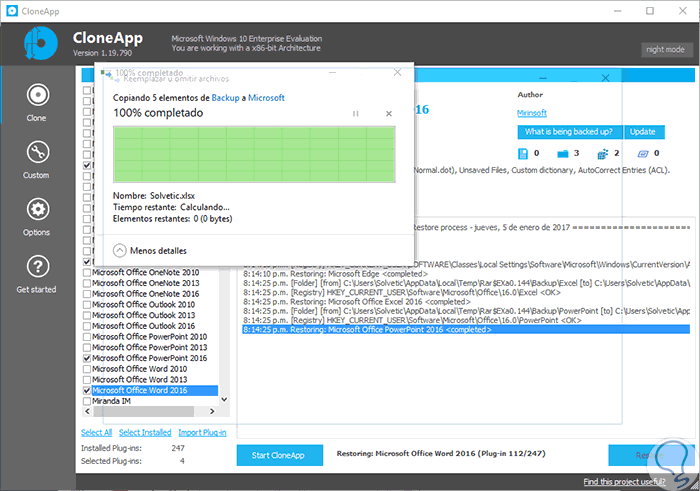
Task: Click the Selected Plug-ins 4 count
Action: [x=182, y=461]
